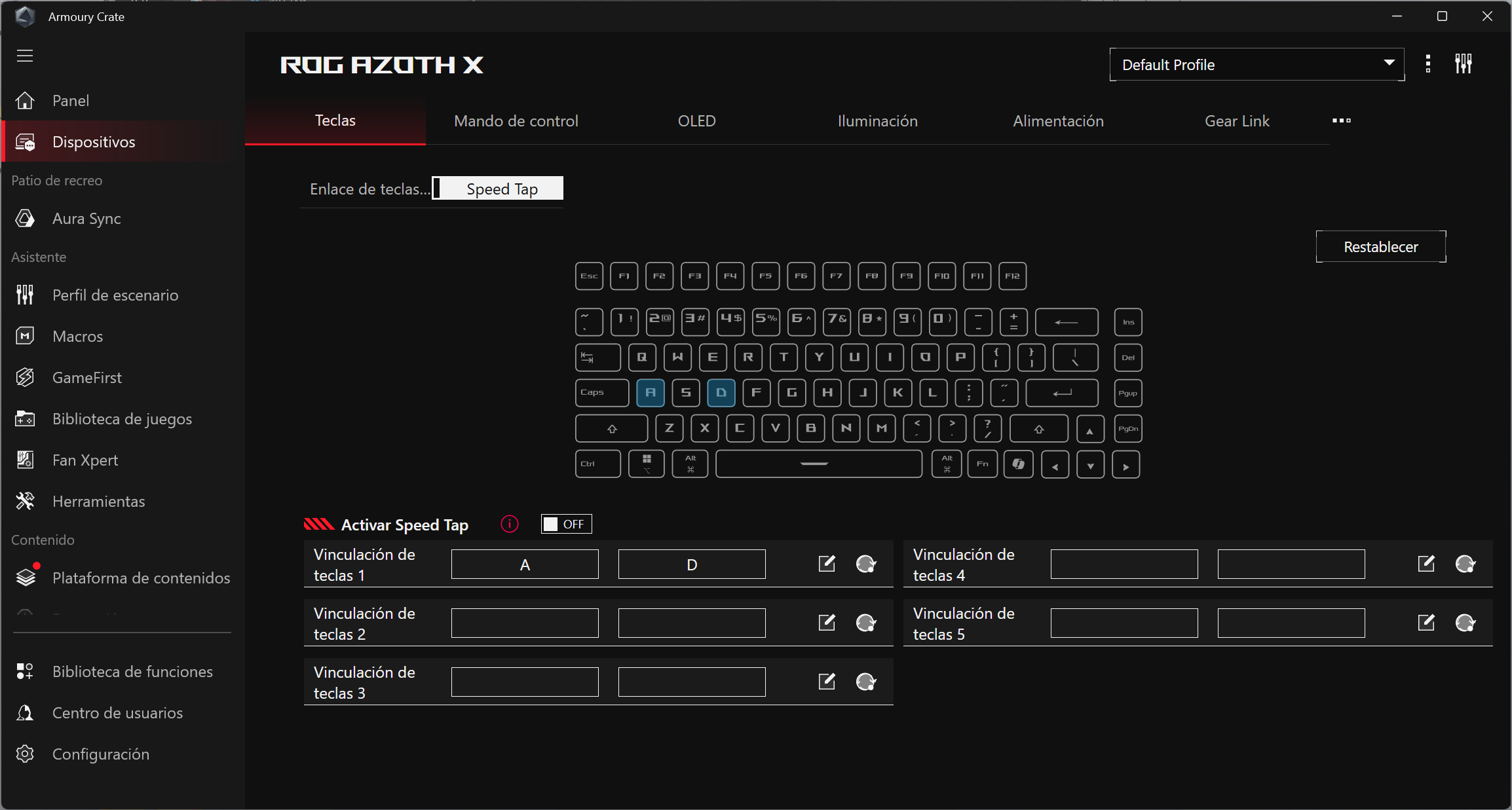Open the sliders settings icon top right
The height and width of the screenshot is (810, 1512).
coord(1464,64)
